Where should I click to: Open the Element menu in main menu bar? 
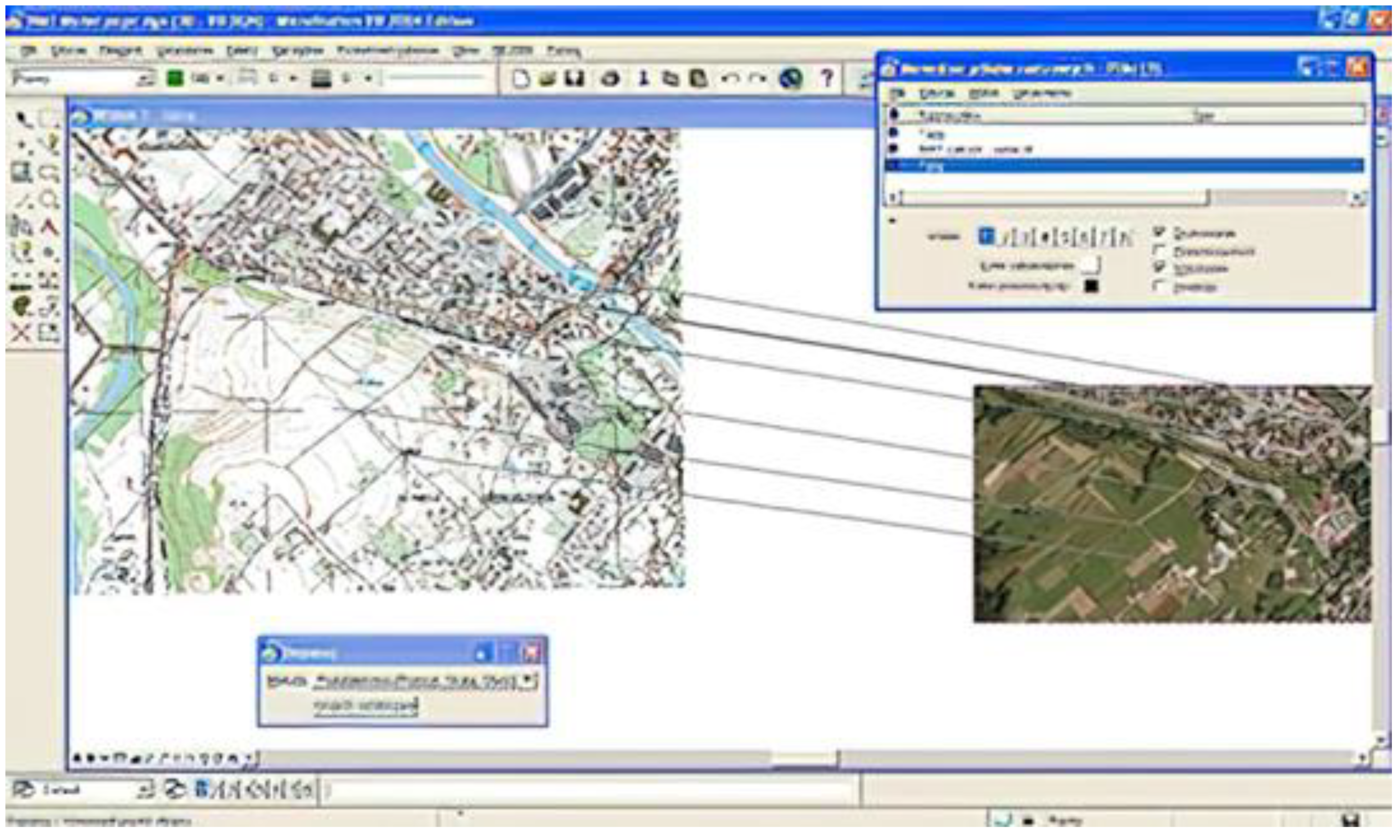point(119,51)
